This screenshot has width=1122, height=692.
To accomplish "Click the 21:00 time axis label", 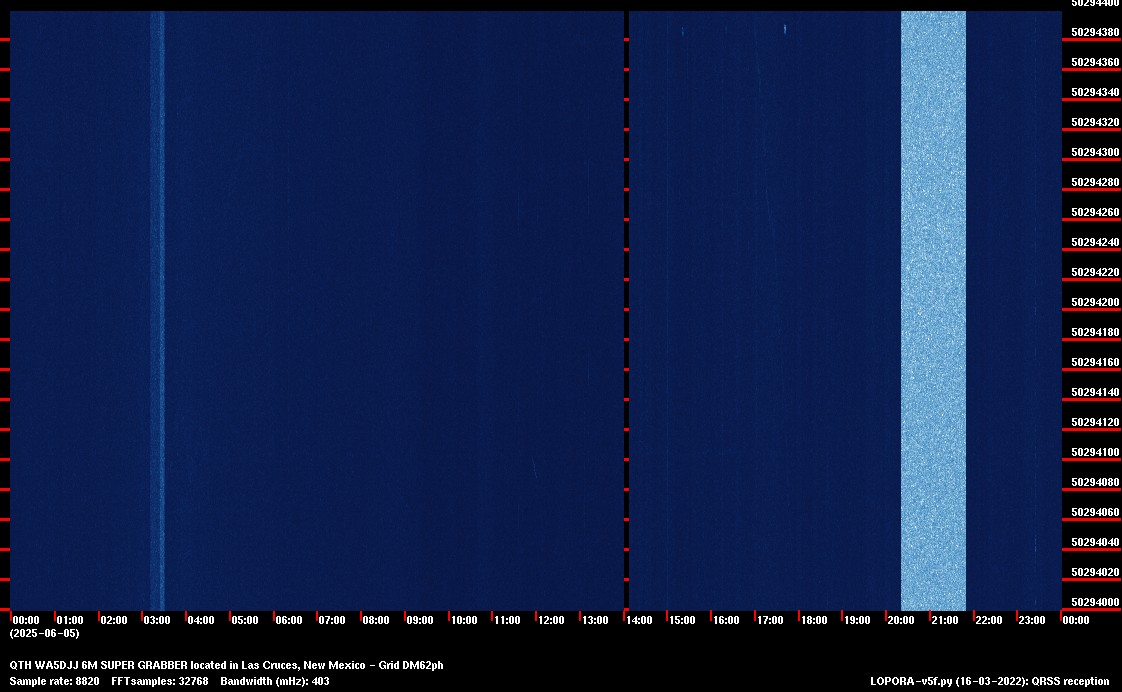I will coord(945,620).
